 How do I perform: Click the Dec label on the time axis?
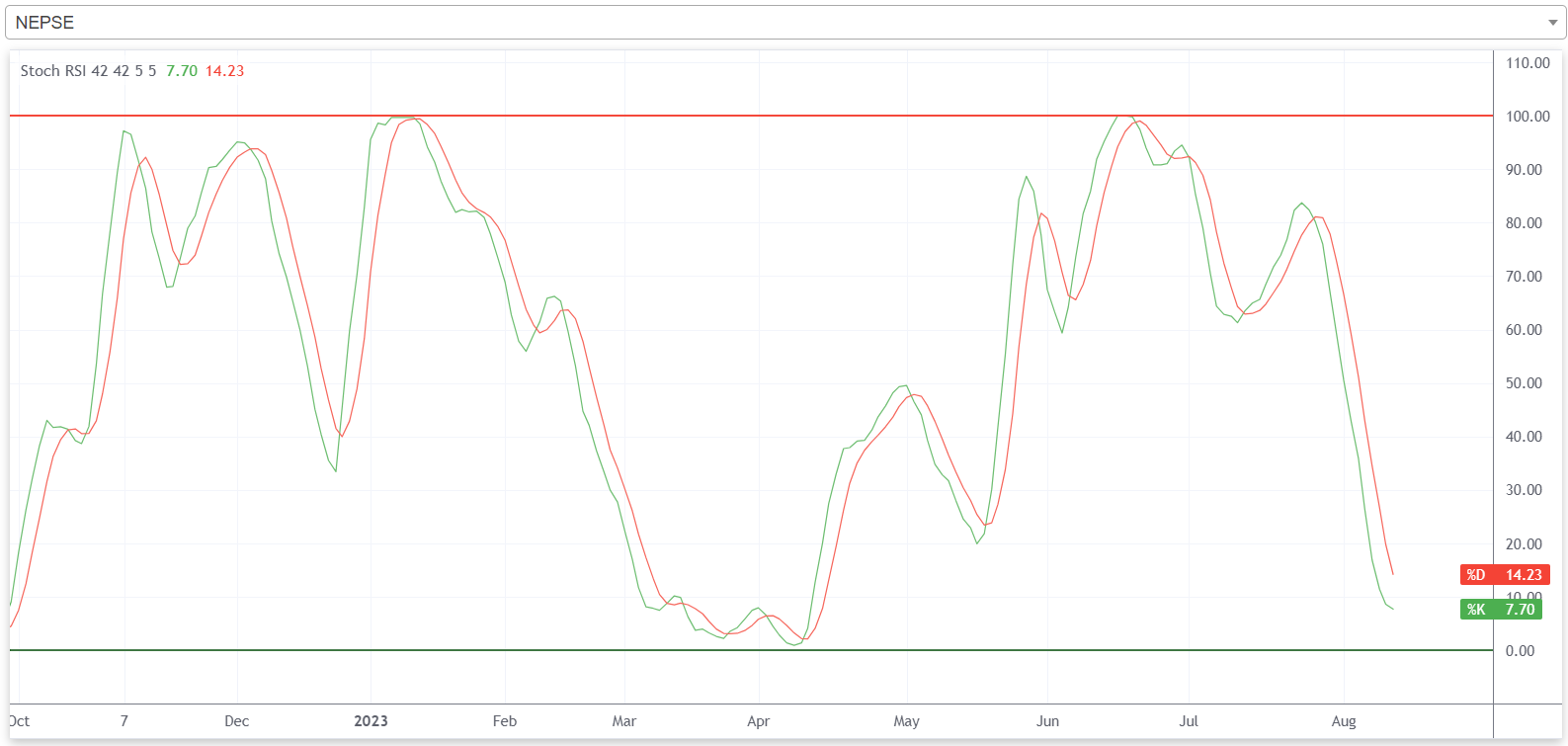[237, 721]
